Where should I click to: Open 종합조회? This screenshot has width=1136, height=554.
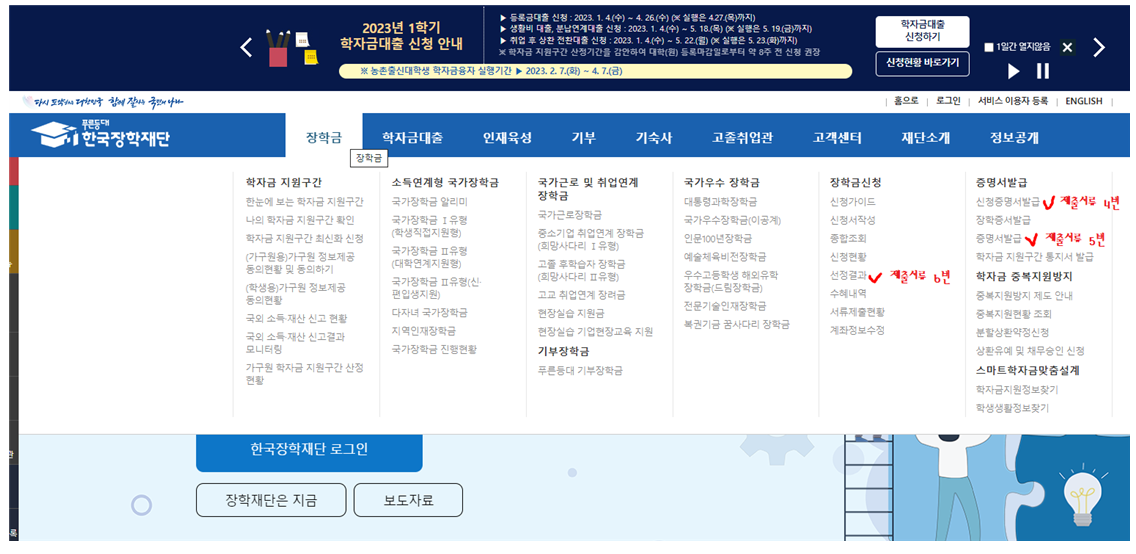tap(848, 238)
